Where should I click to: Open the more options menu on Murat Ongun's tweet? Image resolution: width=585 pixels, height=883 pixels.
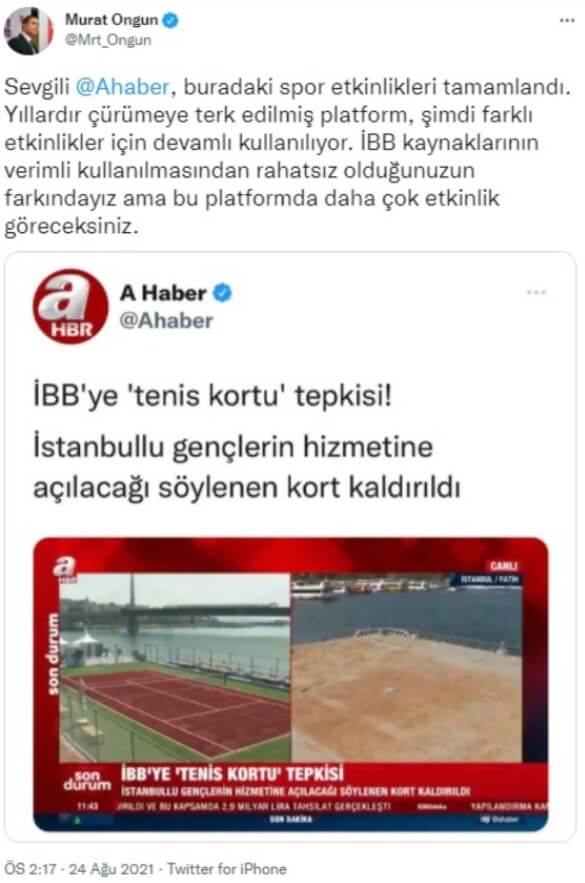(x=566, y=21)
